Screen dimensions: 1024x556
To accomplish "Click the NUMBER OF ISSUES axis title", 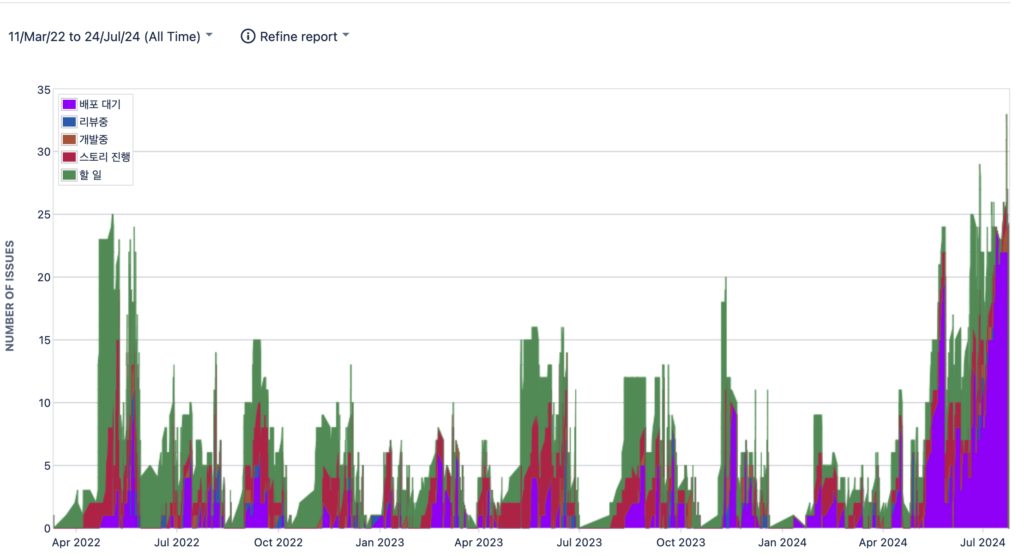I will coord(10,296).
